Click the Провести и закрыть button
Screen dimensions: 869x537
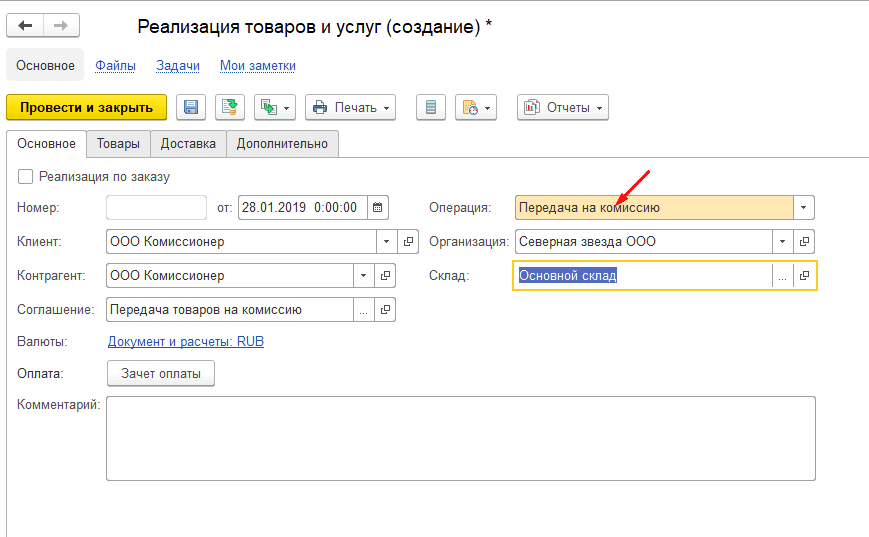(x=87, y=107)
